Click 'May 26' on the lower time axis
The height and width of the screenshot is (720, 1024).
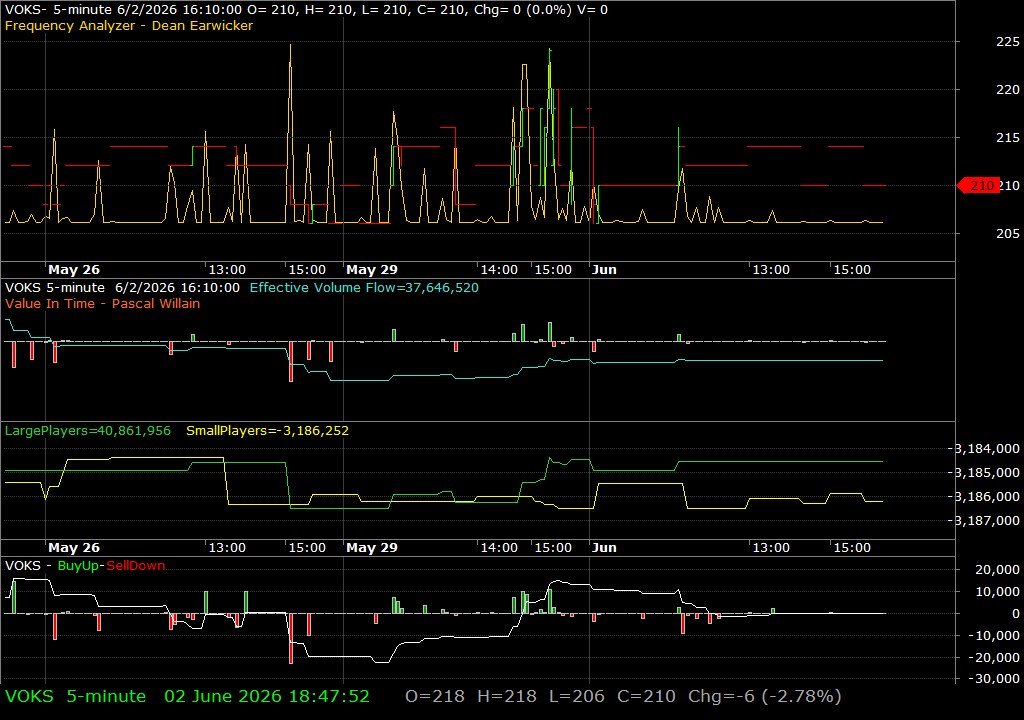coord(74,548)
